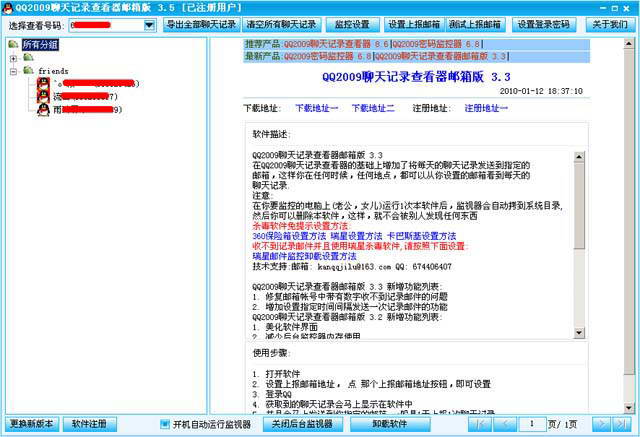This screenshot has height=437, width=640.
Task: Click 卸载软件 uninstall button
Action: coord(390,424)
